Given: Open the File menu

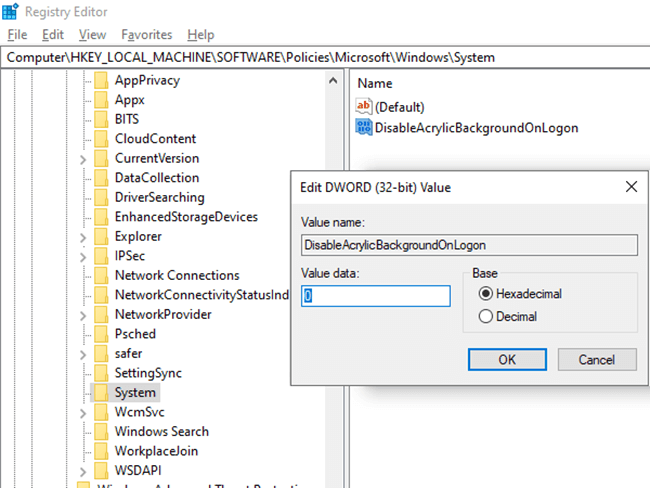Looking at the screenshot, I should (17, 34).
